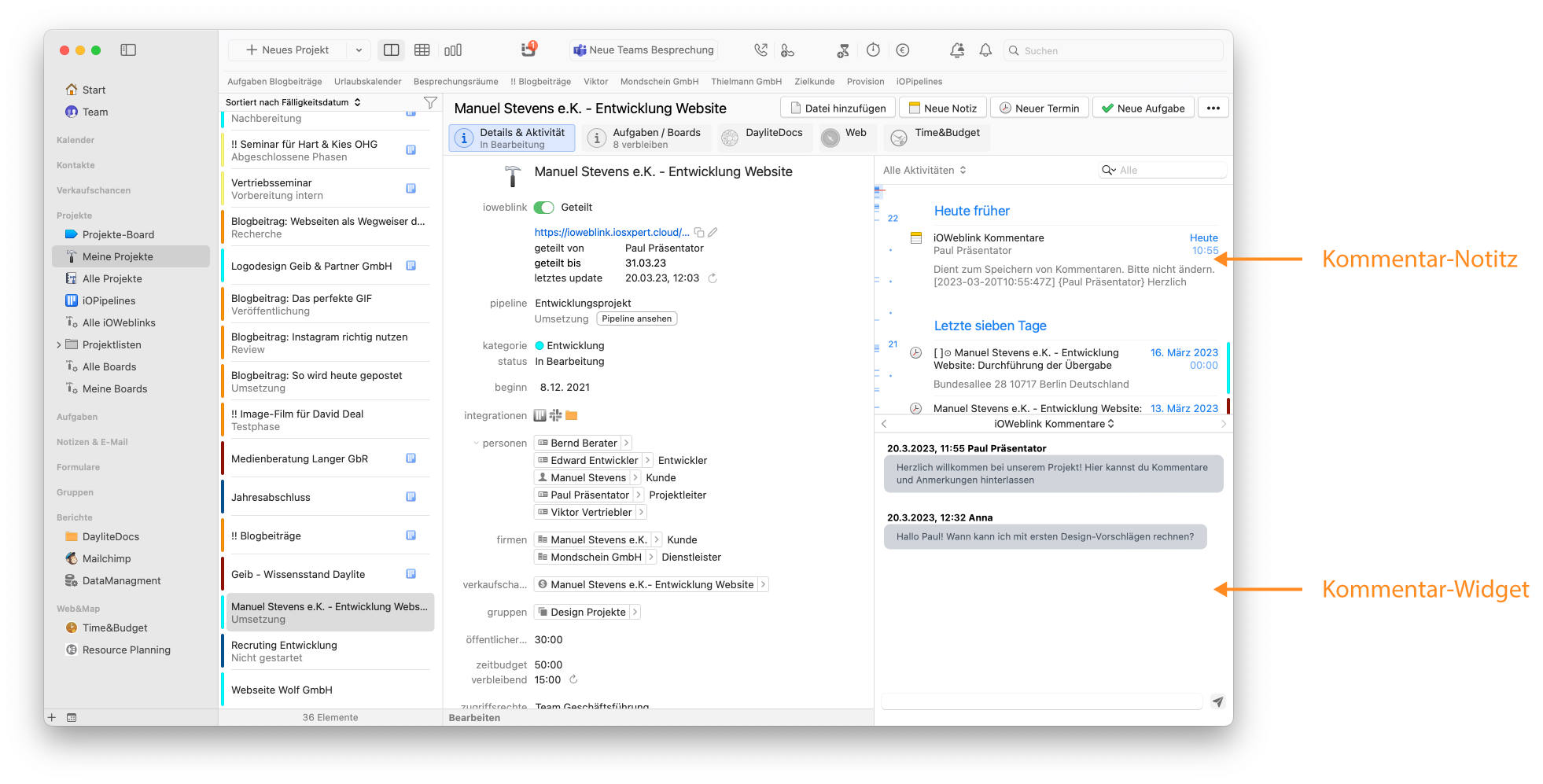Create a Neue Aufgabe

[1143, 109]
